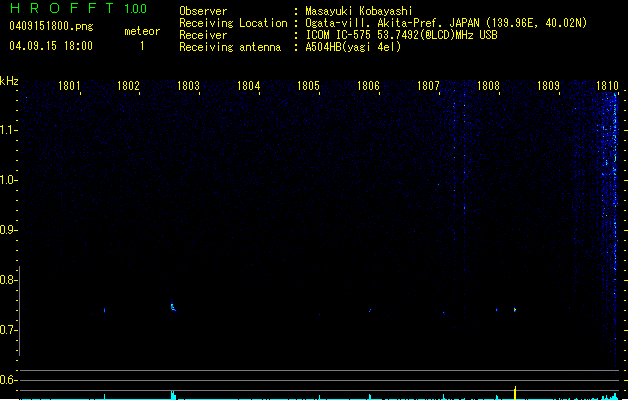Click the kHz axis unit label
629x400 pixels.
point(9,81)
